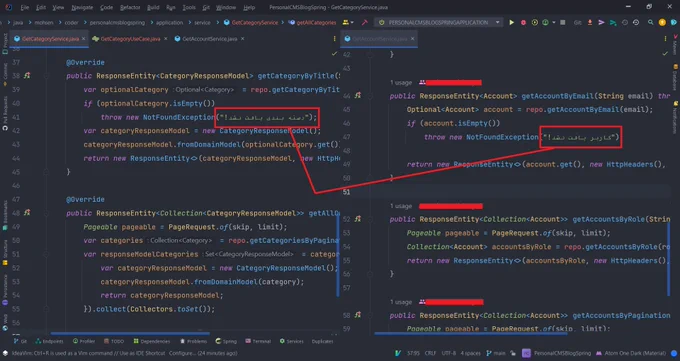
Task: Open the Database tool window on right sidebar
Action: coord(675,78)
